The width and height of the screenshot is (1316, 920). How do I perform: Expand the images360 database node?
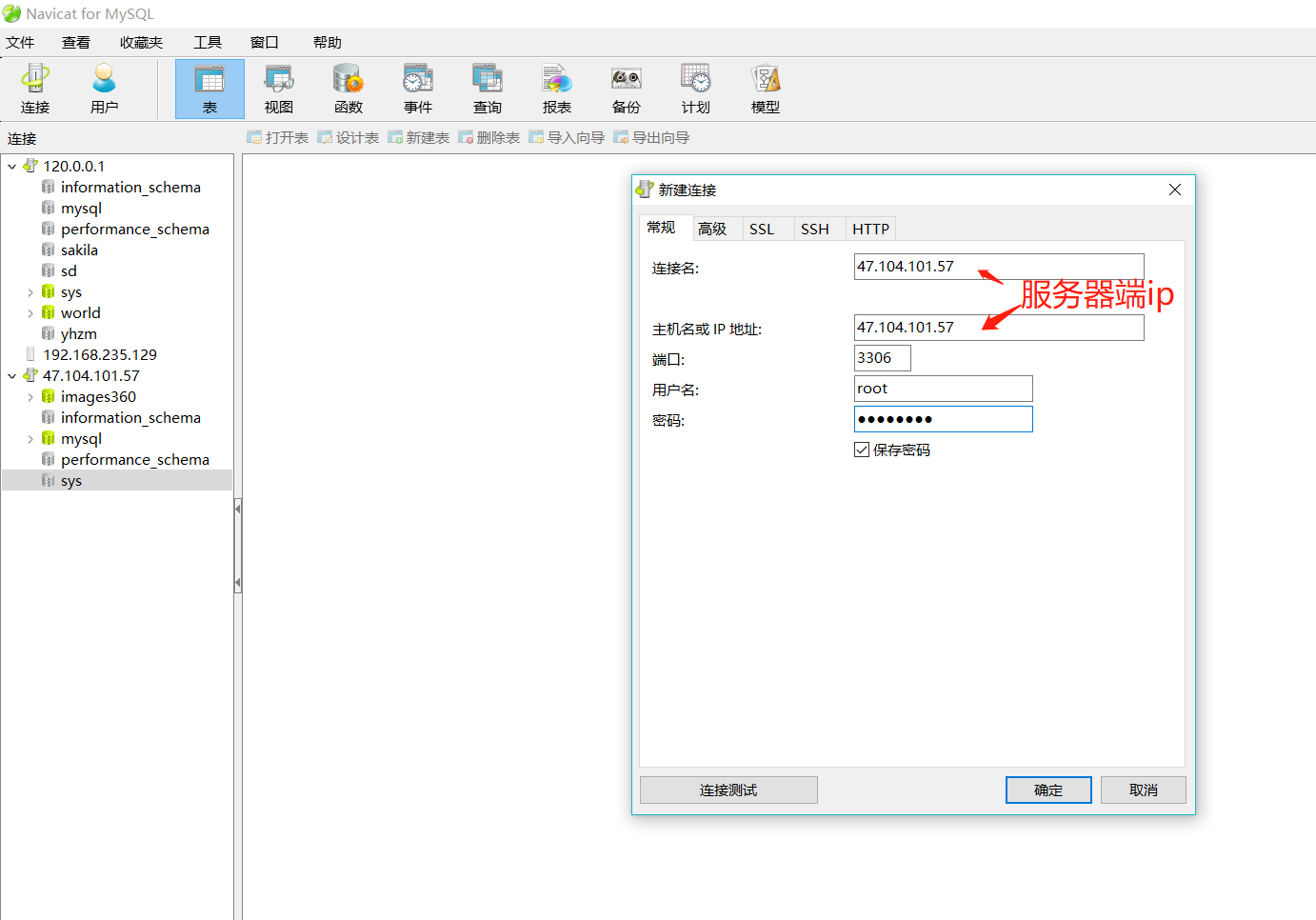30,397
